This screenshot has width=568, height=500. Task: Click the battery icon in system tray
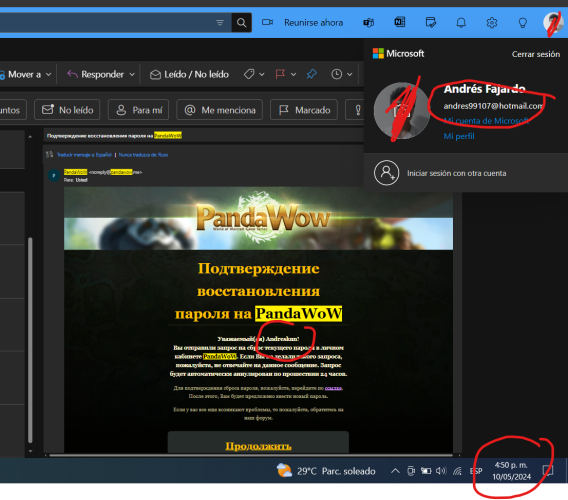pos(426,471)
